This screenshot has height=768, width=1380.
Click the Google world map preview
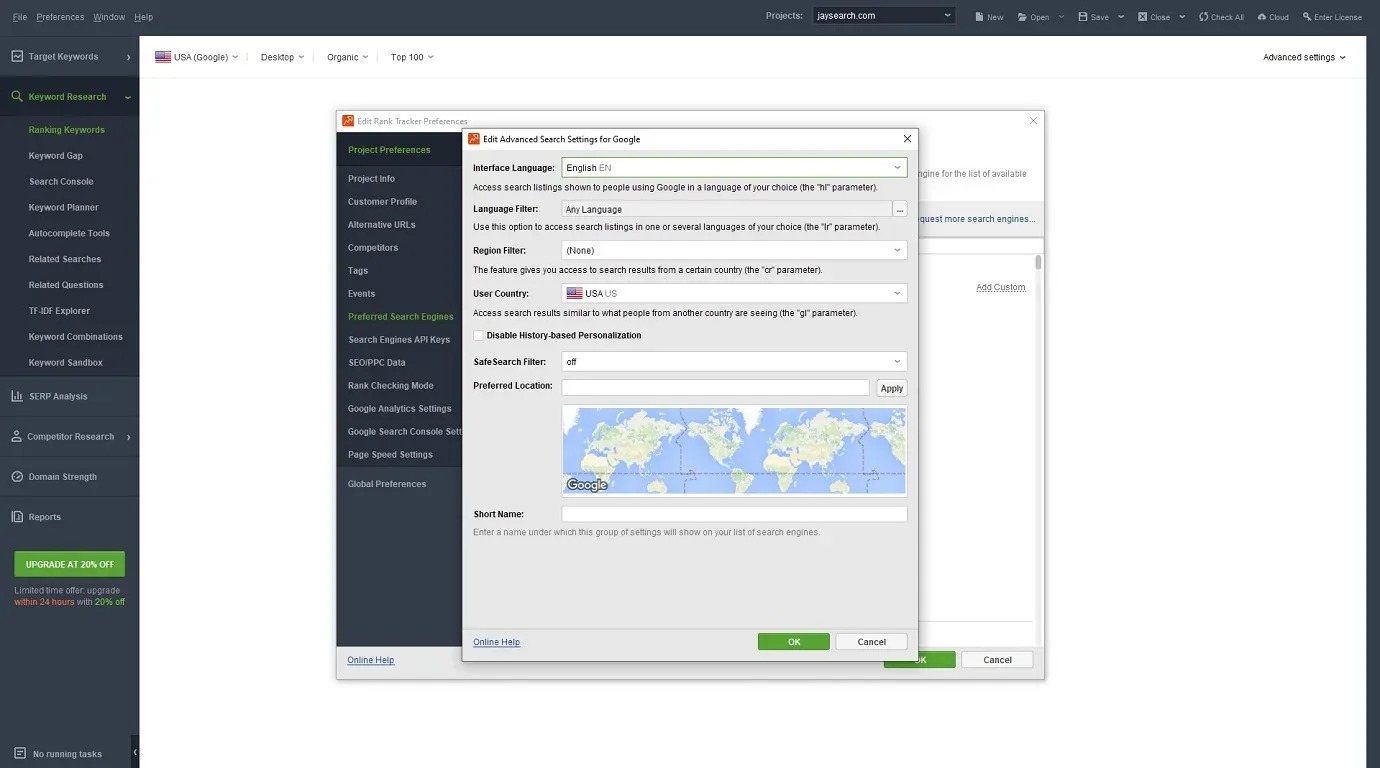(734, 451)
